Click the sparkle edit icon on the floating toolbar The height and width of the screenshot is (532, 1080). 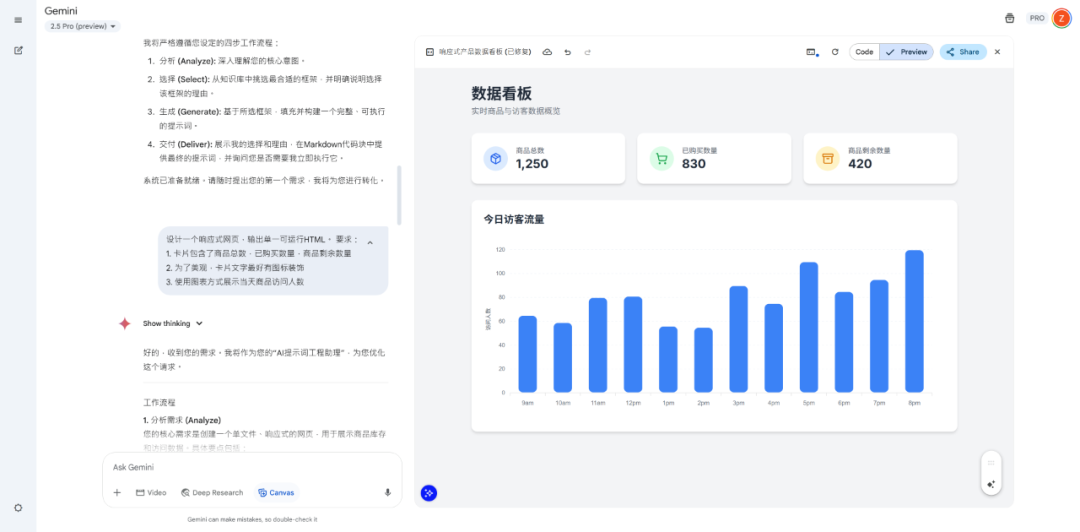[991, 484]
